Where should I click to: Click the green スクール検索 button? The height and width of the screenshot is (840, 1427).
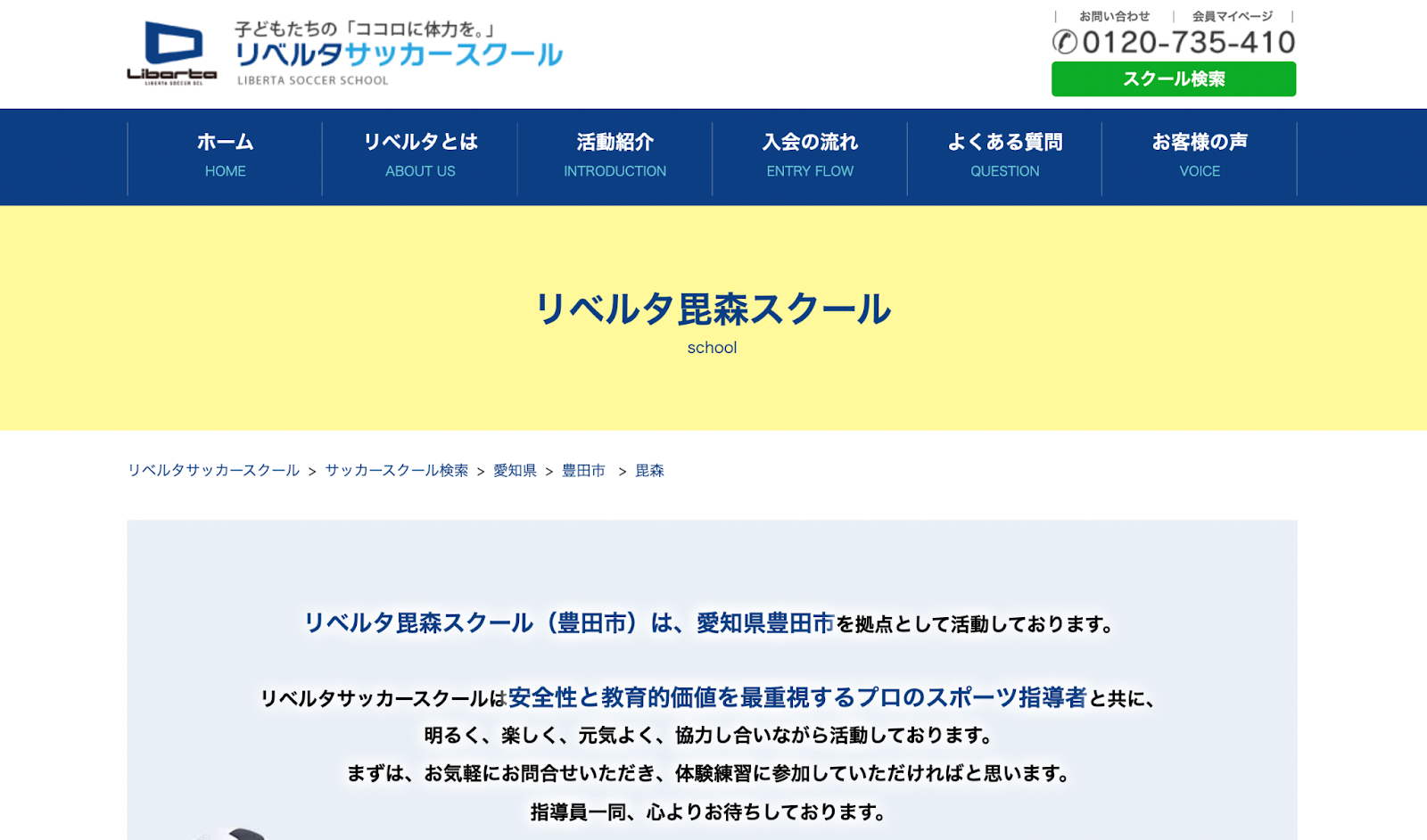click(x=1174, y=78)
